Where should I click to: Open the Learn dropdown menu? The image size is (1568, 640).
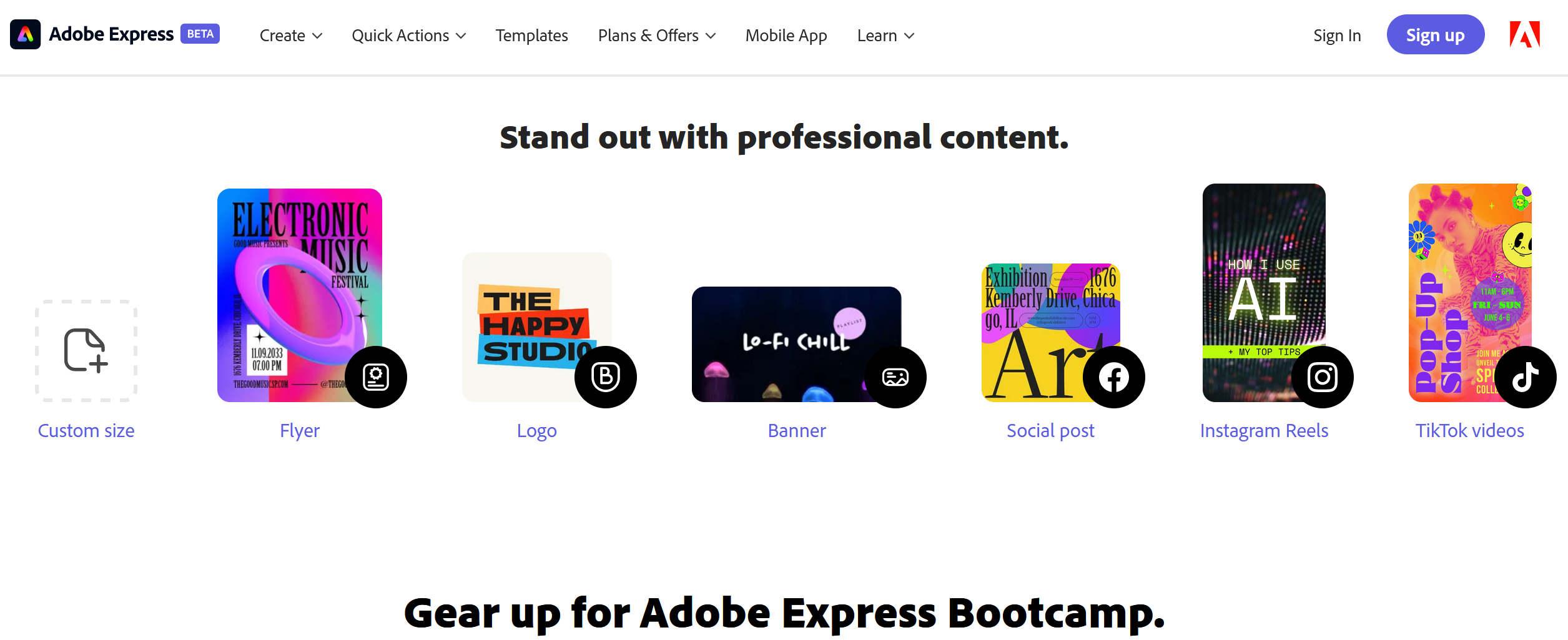coord(885,36)
